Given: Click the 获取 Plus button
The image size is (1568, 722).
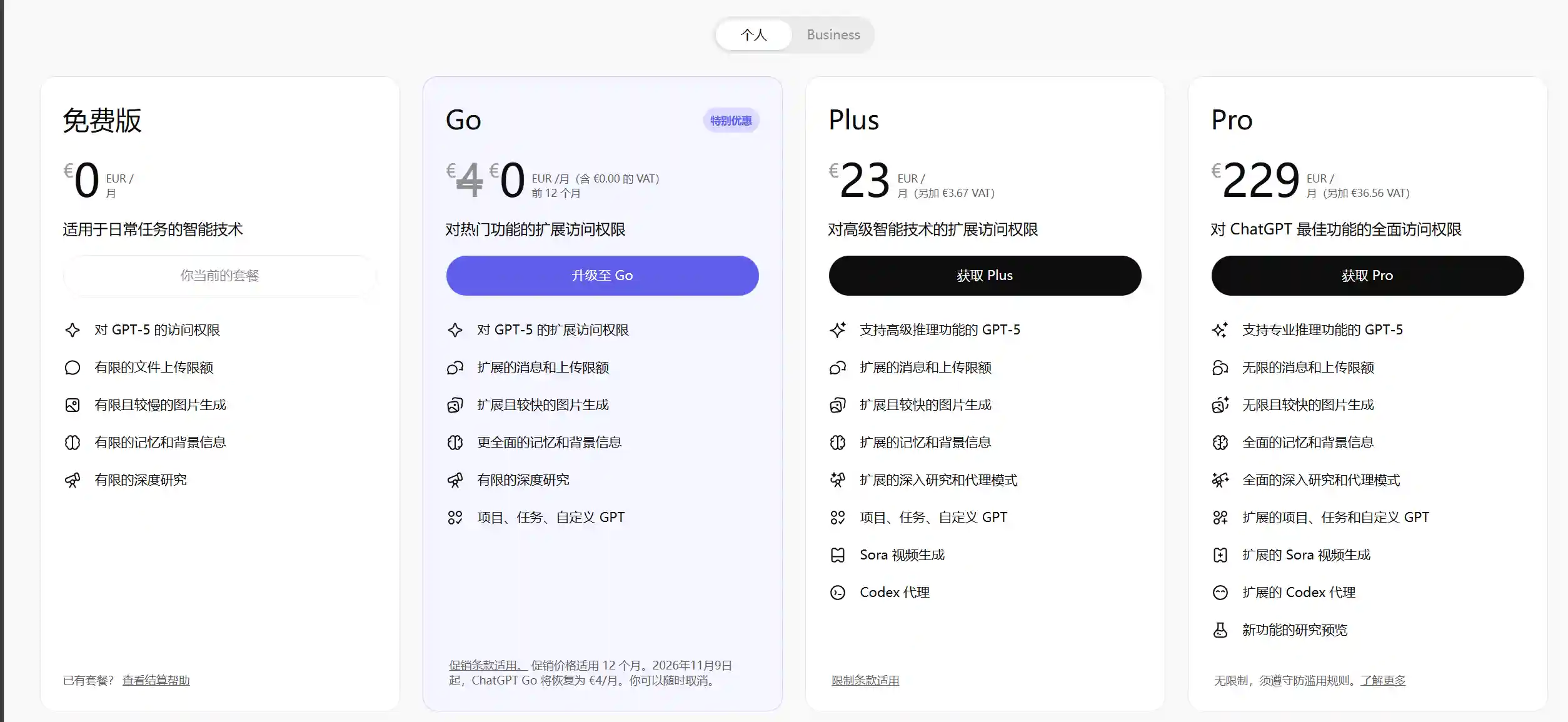Looking at the screenshot, I should click(985, 275).
